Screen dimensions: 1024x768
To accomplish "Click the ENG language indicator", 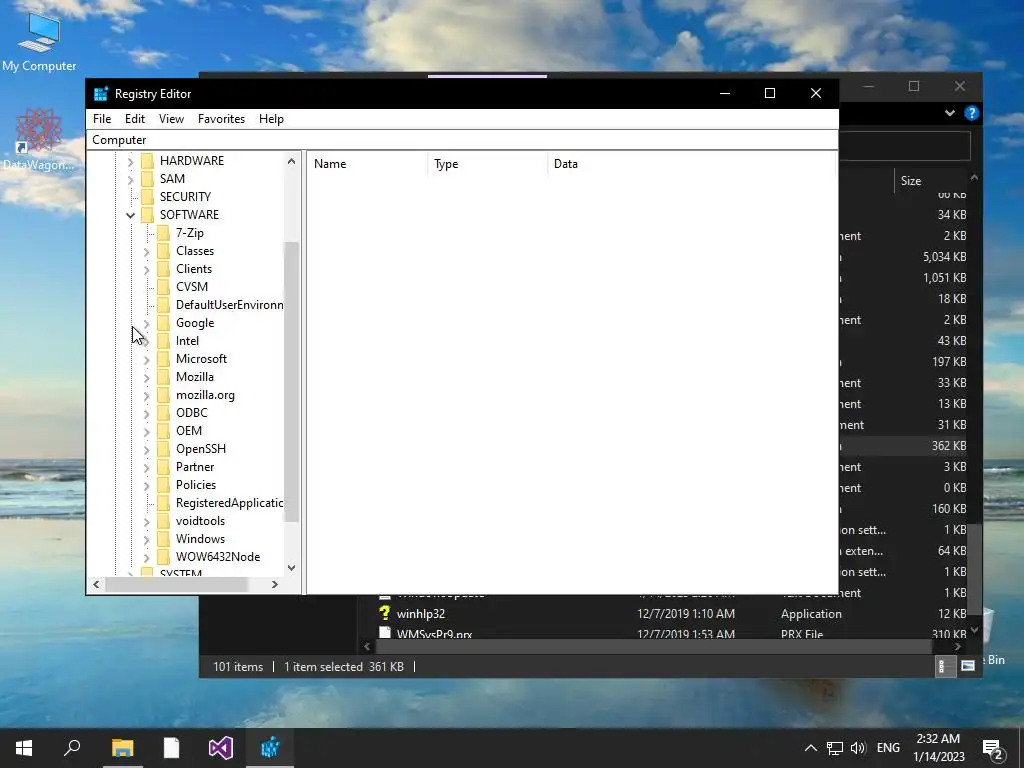I will (x=888, y=748).
